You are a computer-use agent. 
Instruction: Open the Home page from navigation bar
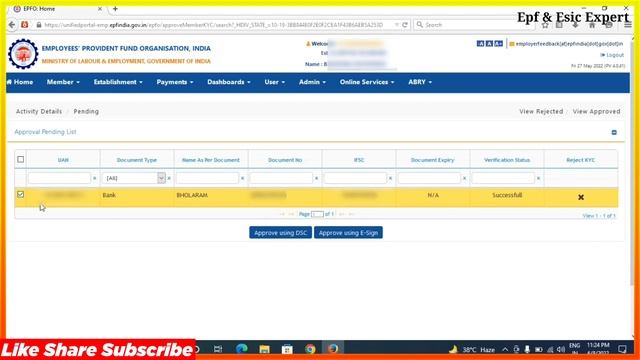(x=20, y=82)
